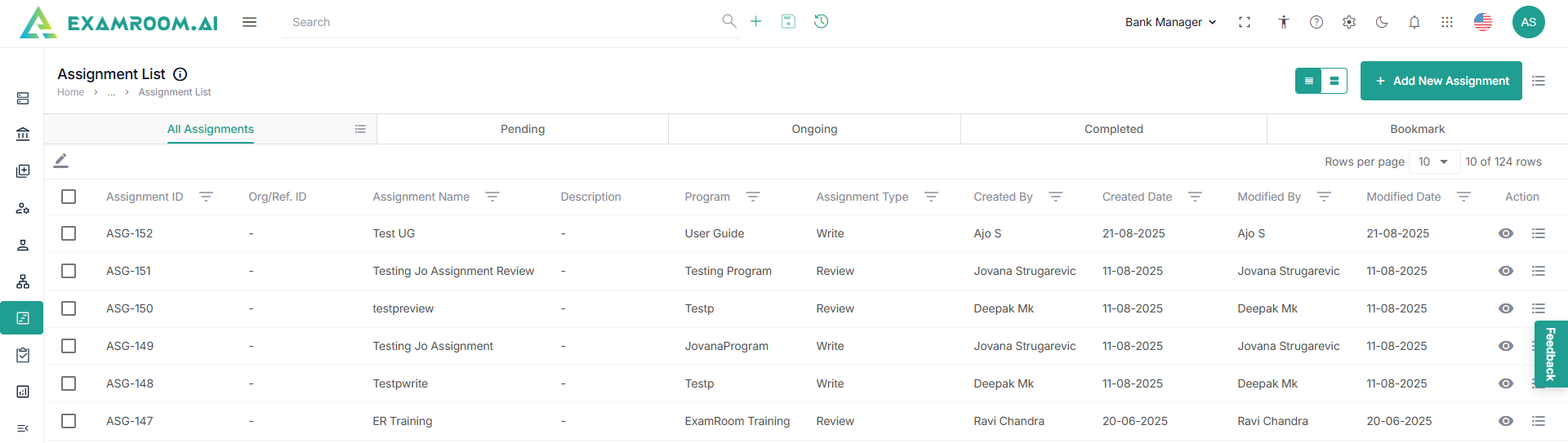
Task: Check the box for row ASG-152
Action: [69, 233]
